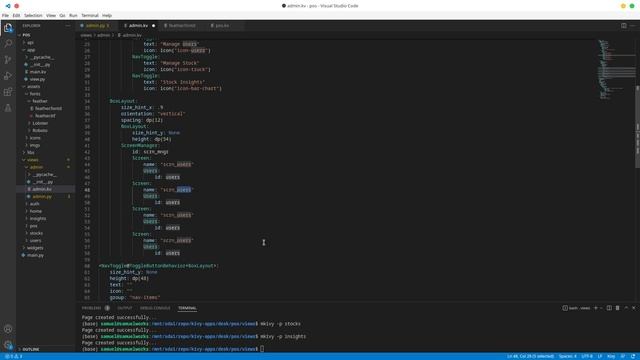Maximize the terminal panel size
The image size is (640, 360).
[626, 308]
